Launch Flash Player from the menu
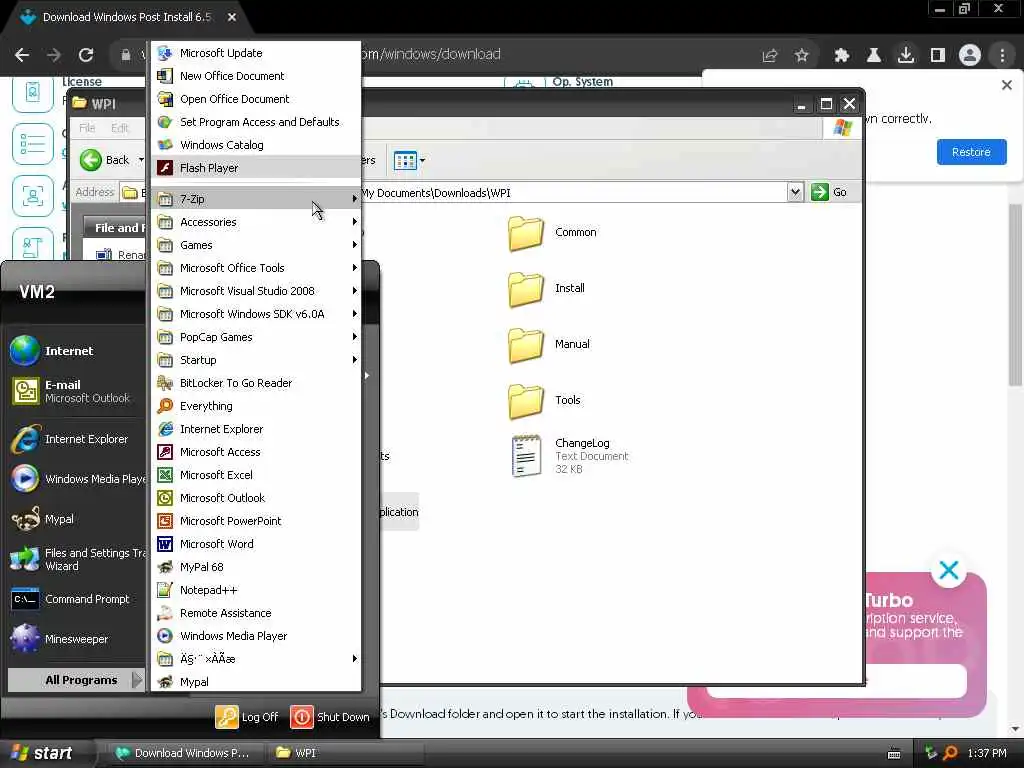This screenshot has height=768, width=1024. (255, 167)
